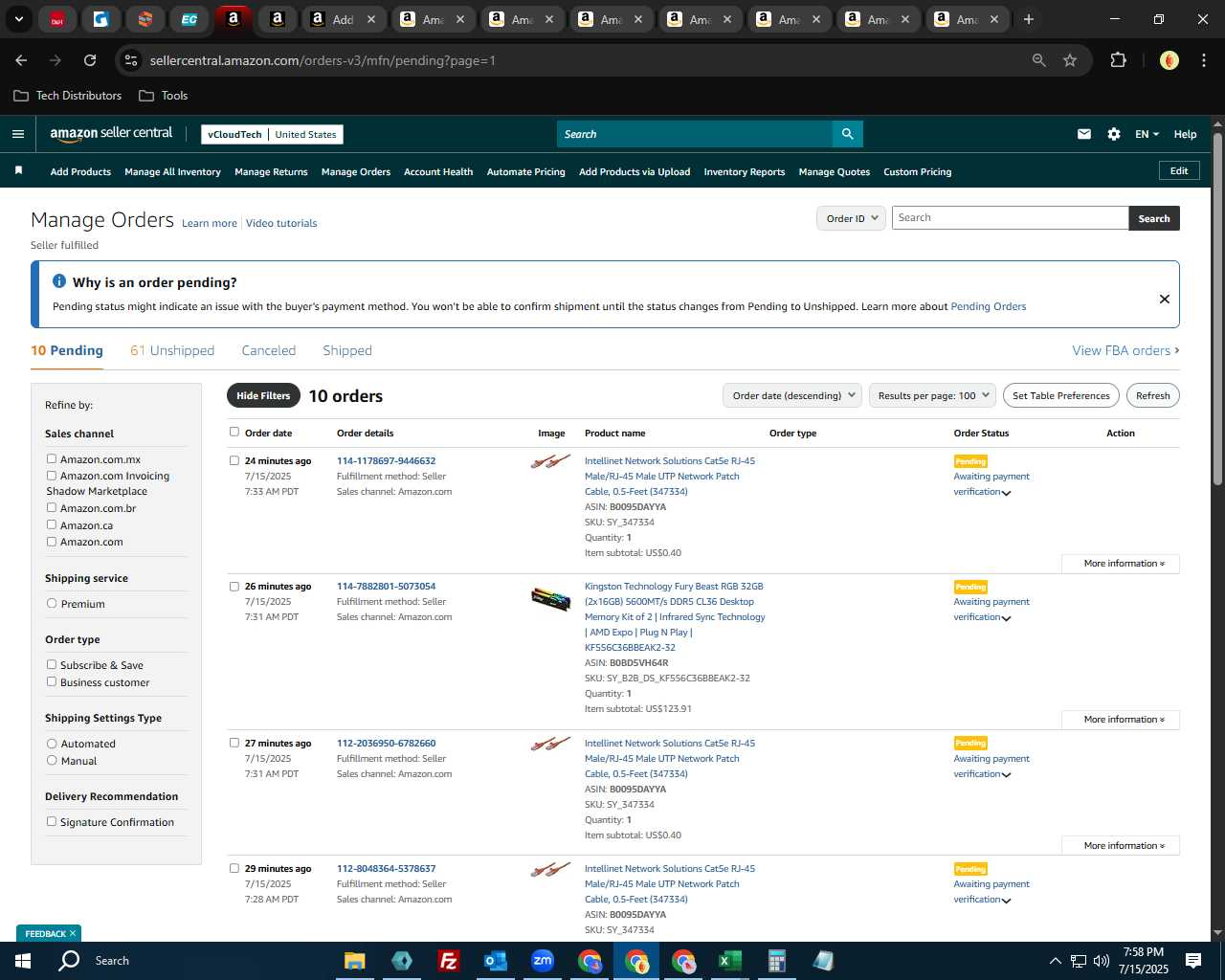The height and width of the screenshot is (980, 1225).
Task: Check the Amazon.ca sales channel filter
Action: click(x=52, y=524)
